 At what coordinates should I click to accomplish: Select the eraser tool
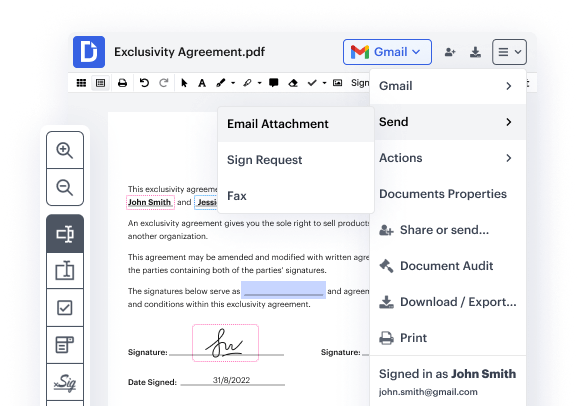tap(293, 83)
